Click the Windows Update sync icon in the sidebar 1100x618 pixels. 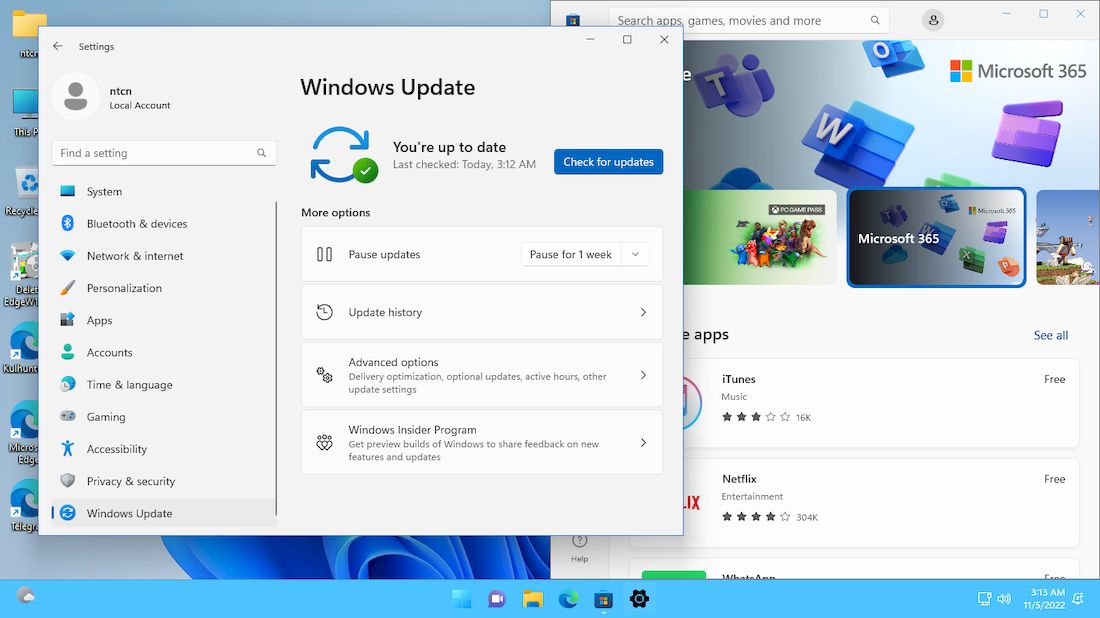point(67,513)
